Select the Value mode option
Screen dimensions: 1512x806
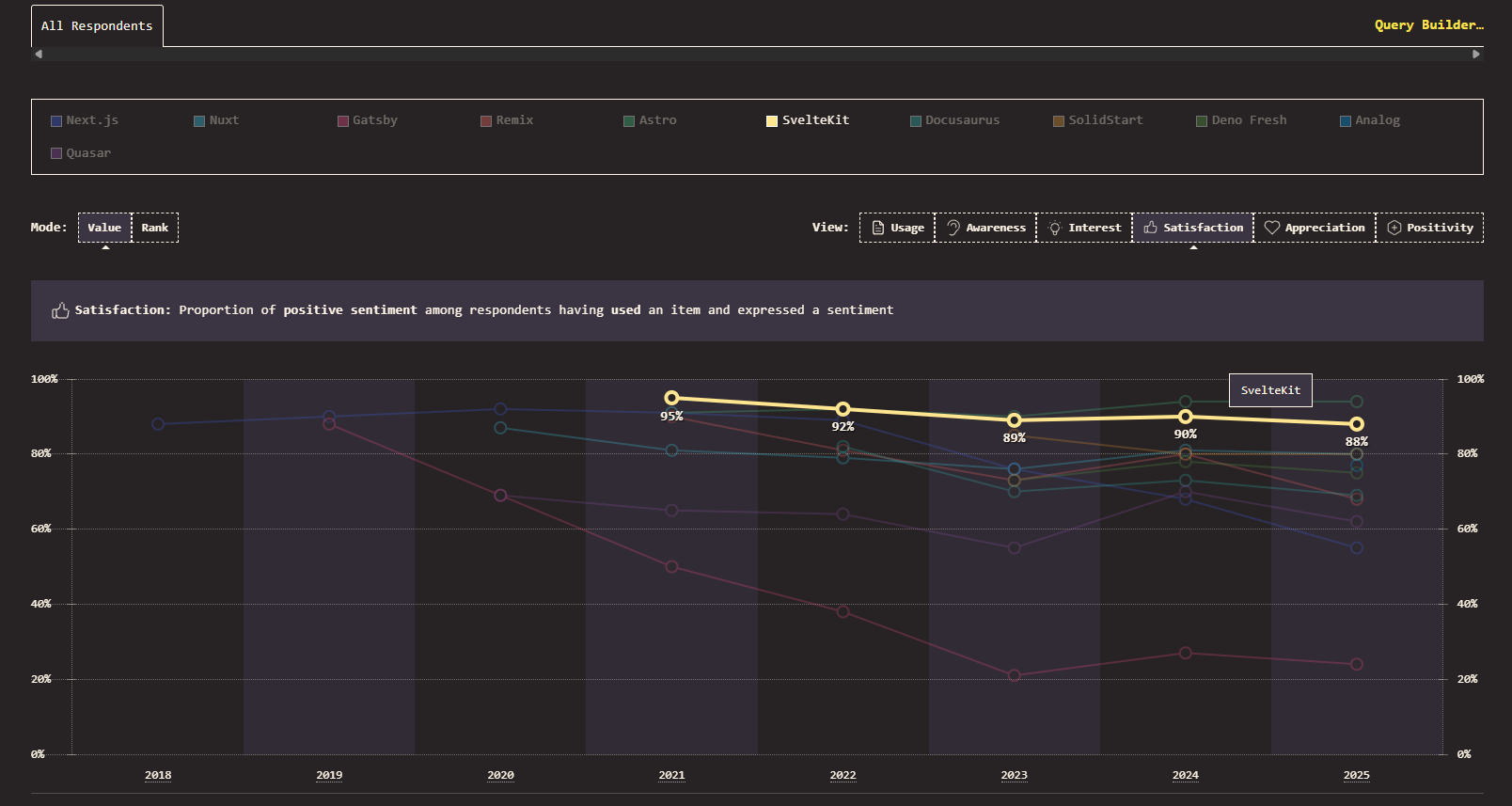104,228
